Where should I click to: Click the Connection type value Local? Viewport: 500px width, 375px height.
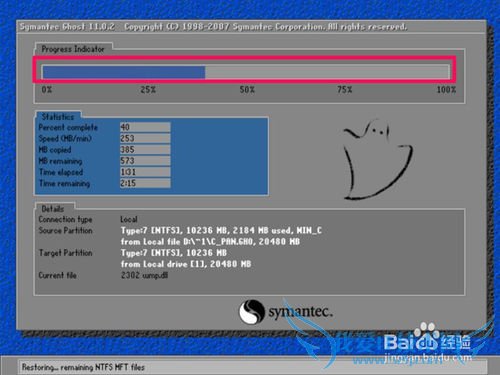(129, 219)
